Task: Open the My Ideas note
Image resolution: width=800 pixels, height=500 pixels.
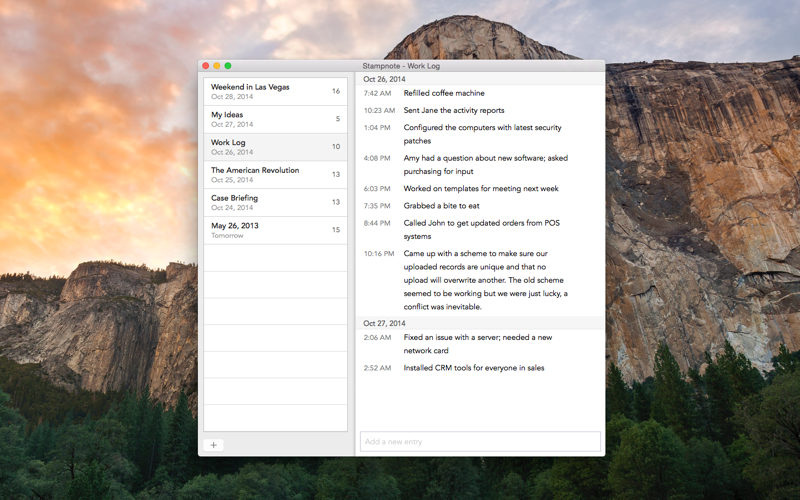Action: click(276, 119)
